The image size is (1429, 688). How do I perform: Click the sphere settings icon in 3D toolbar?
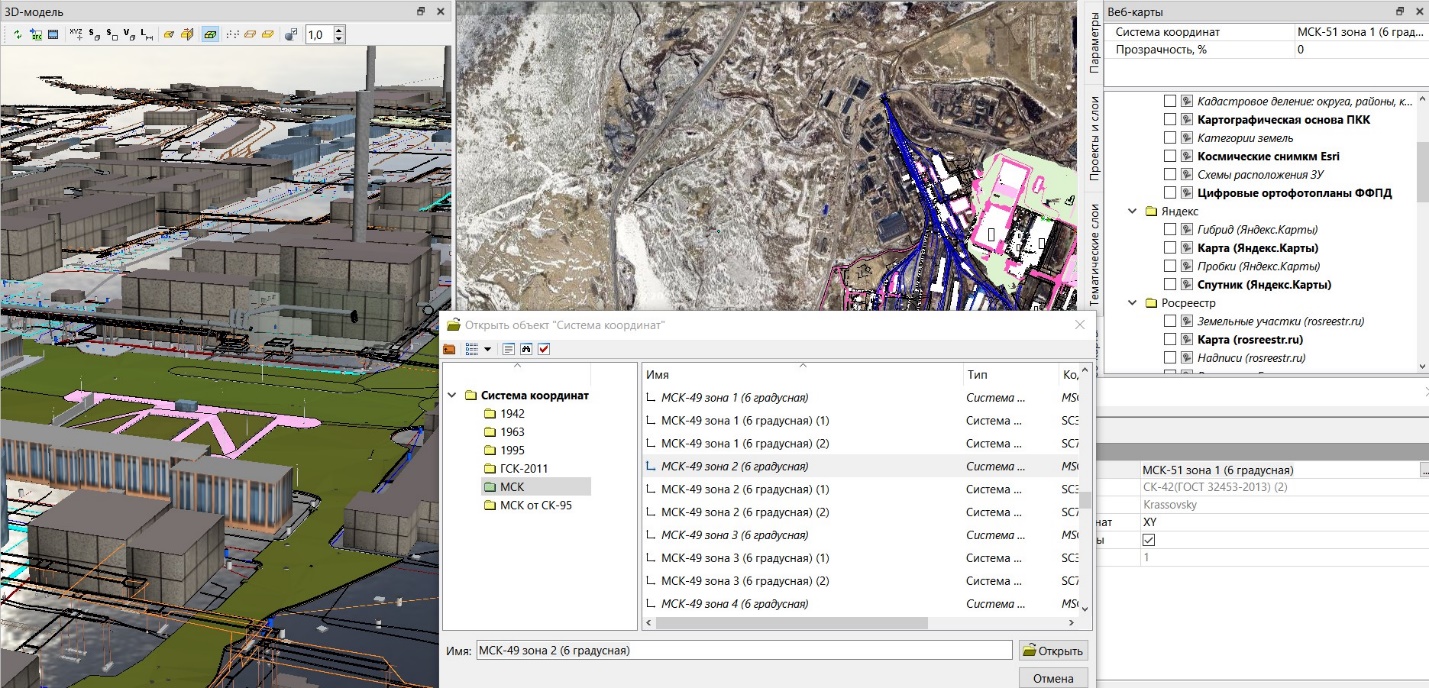coord(291,35)
